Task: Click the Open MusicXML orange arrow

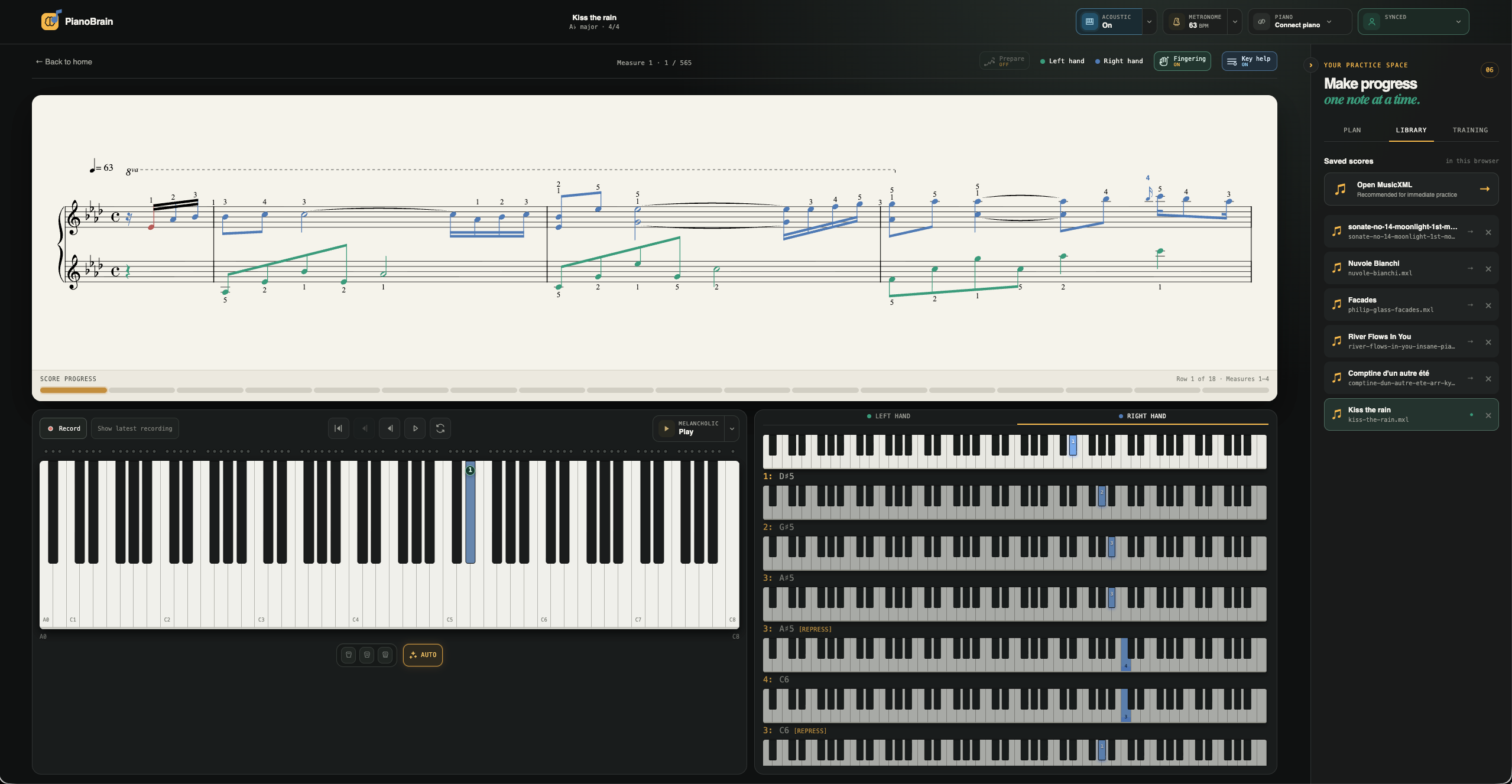Action: tap(1485, 189)
